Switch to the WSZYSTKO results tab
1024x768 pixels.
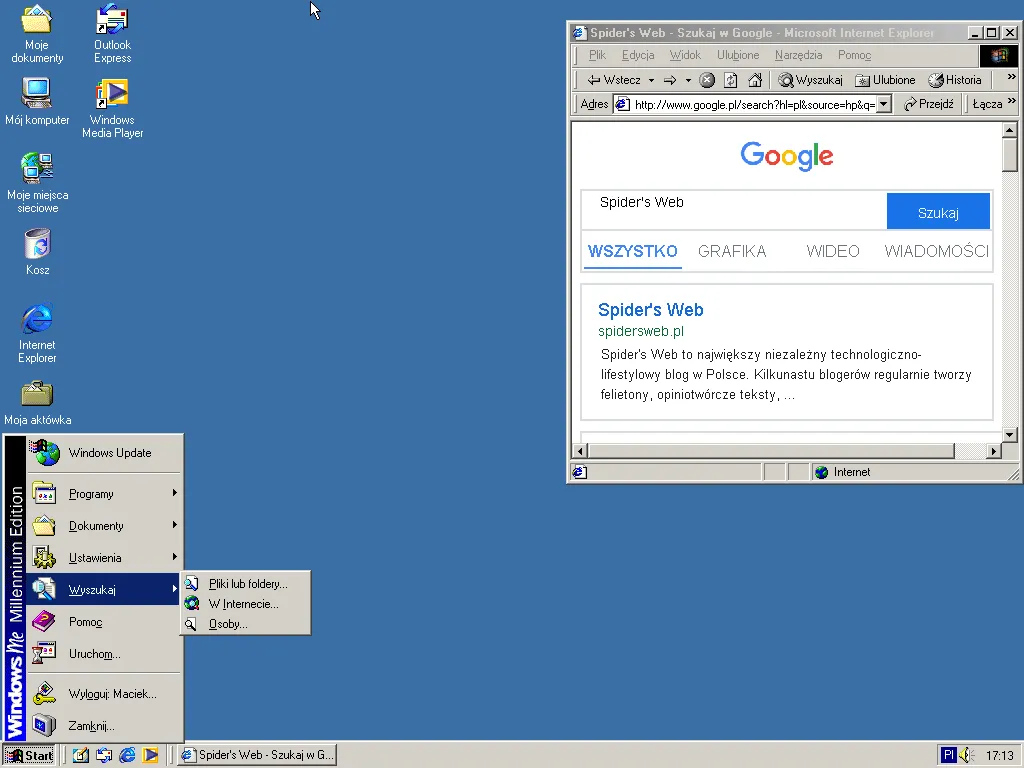(632, 251)
